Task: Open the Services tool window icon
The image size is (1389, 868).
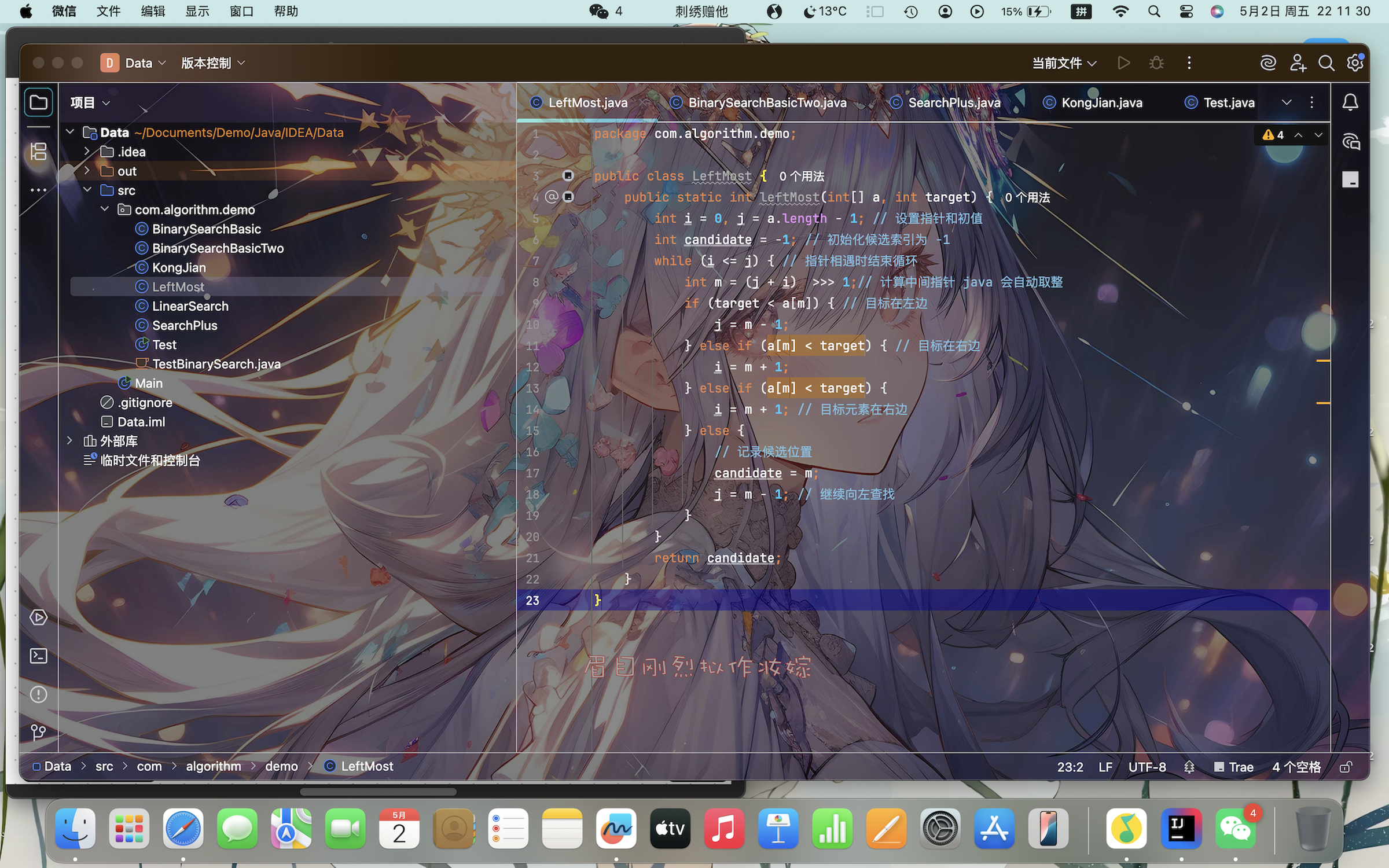Action: (x=38, y=617)
